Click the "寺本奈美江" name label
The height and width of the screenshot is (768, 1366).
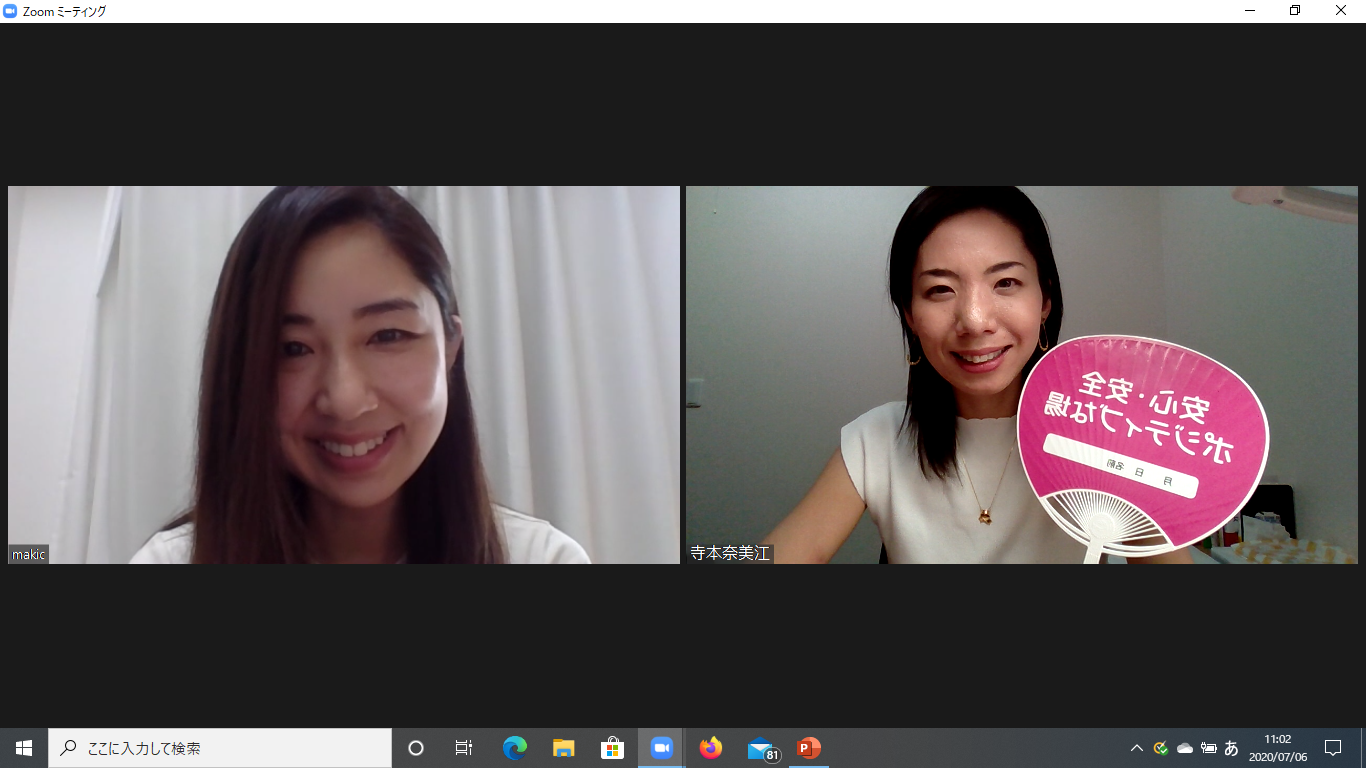pos(730,553)
